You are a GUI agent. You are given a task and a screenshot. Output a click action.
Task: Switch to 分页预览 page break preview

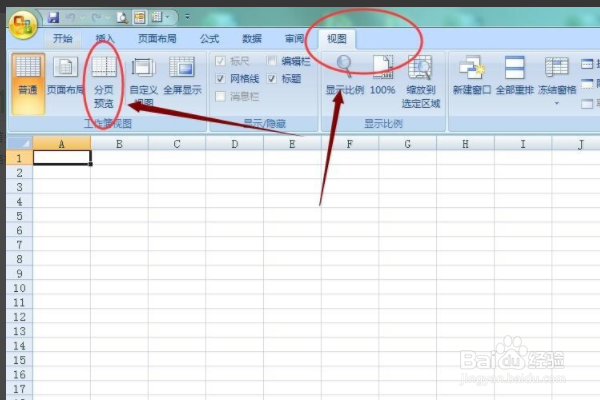pyautogui.click(x=104, y=82)
